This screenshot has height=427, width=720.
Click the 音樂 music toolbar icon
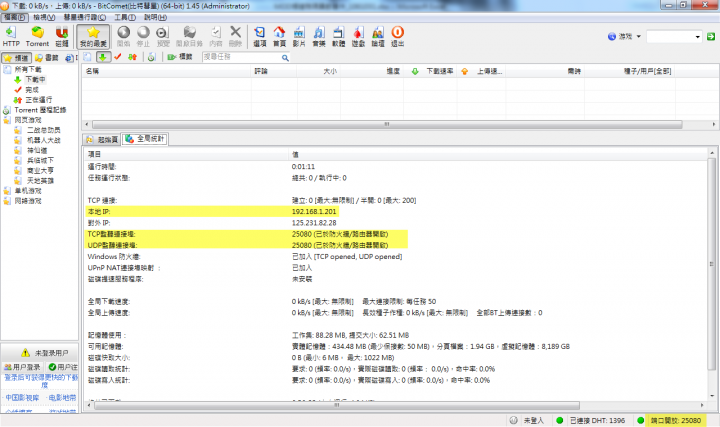(x=319, y=36)
